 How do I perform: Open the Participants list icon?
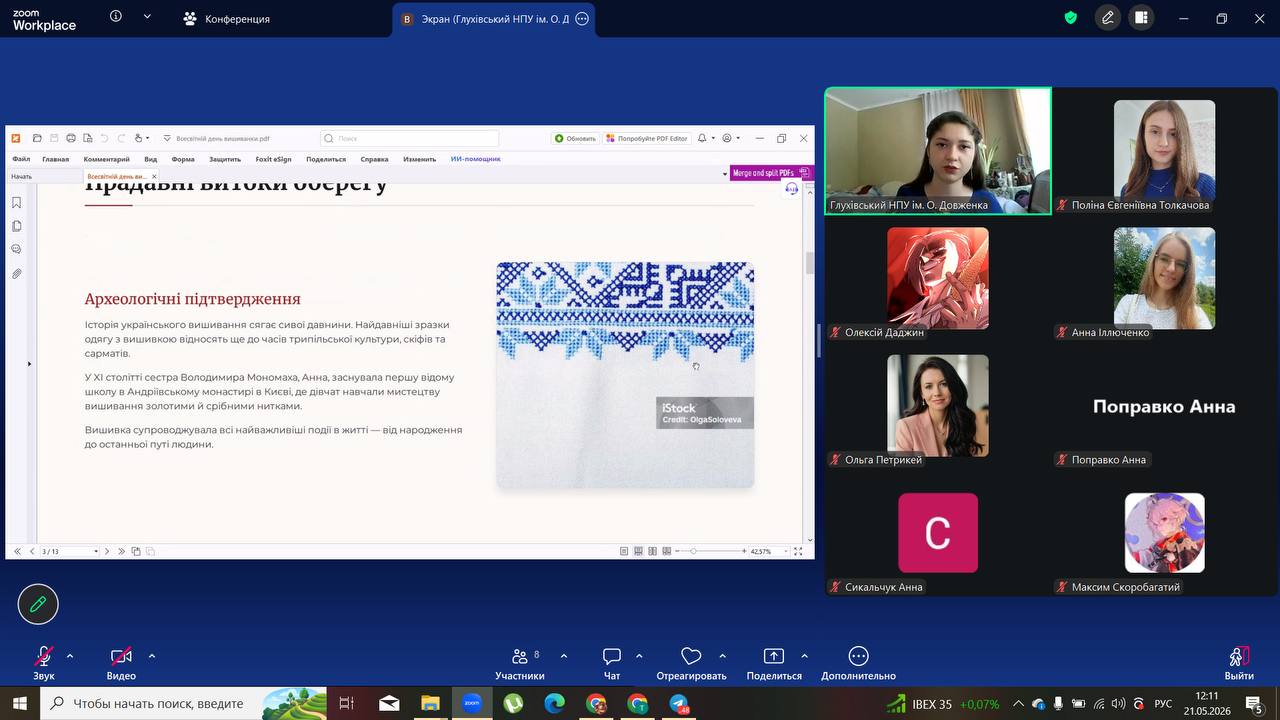click(x=519, y=657)
